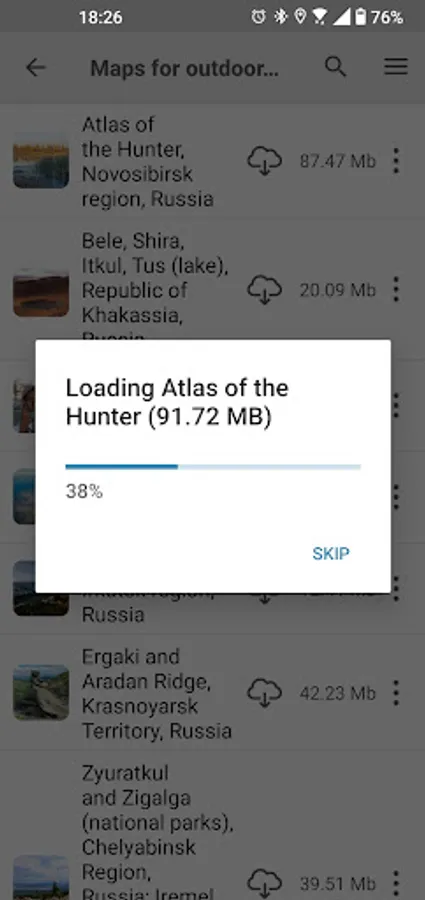425x900 pixels.
Task: Tap the Maps for outdoor title
Action: click(184, 68)
